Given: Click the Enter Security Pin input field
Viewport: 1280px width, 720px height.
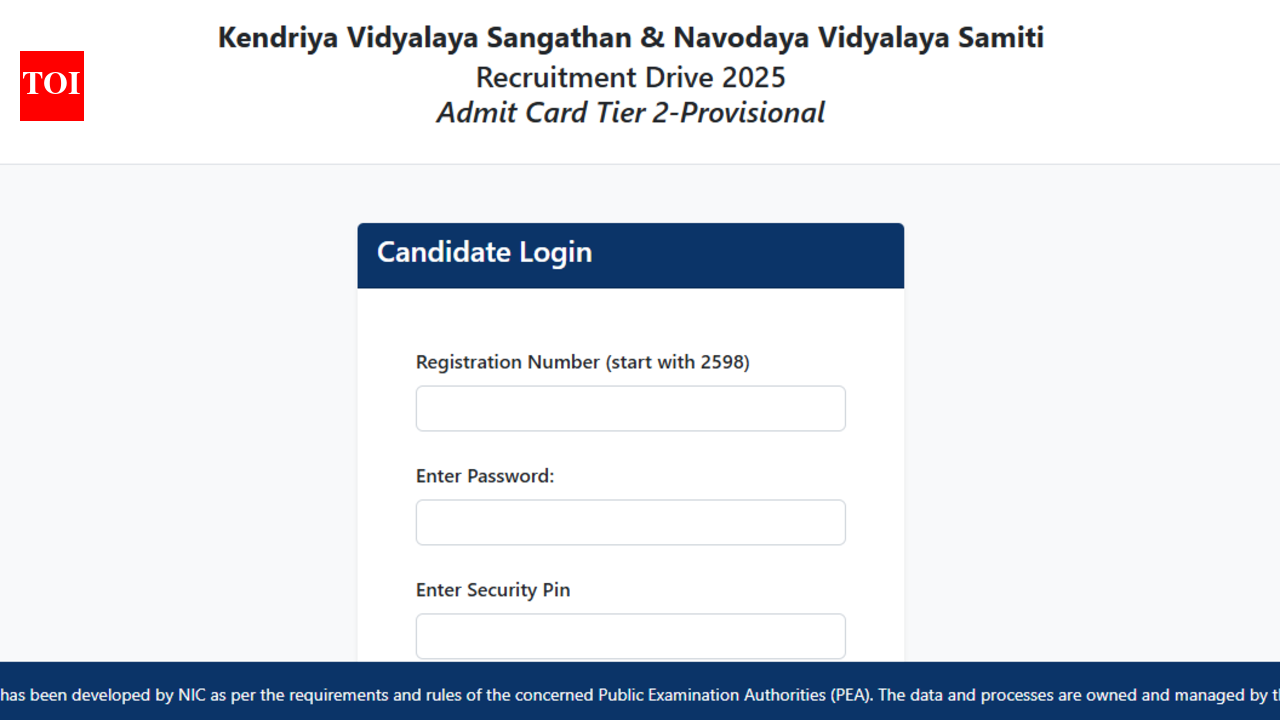Looking at the screenshot, I should [630, 636].
